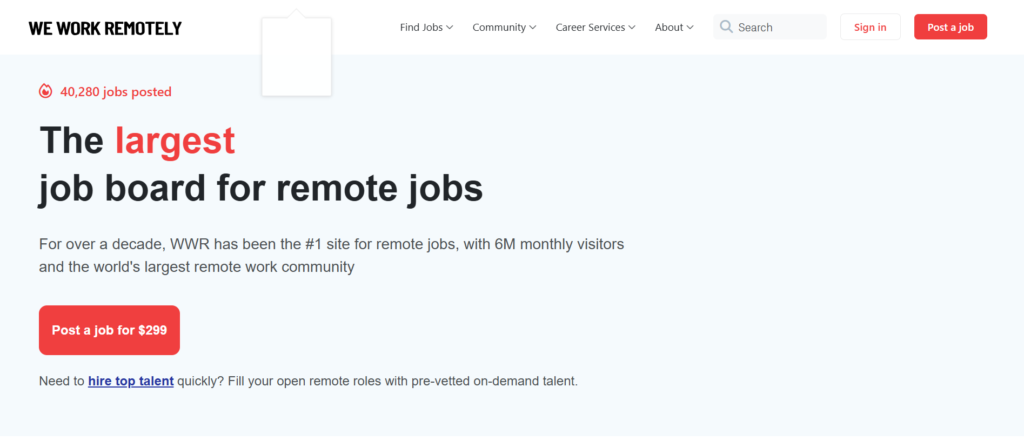Expand the Community chevron arrow

pos(533,27)
